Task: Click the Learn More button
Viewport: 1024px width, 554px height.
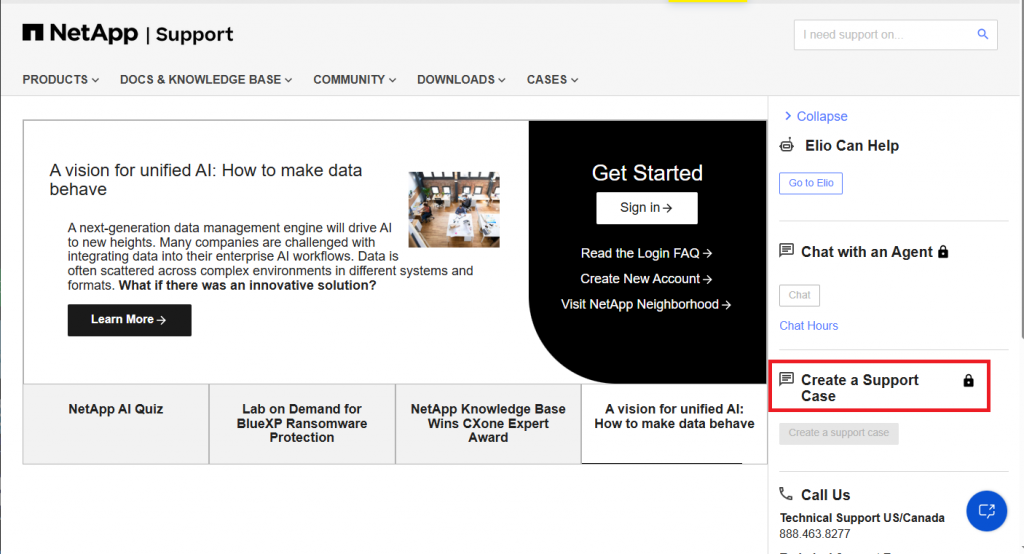Action: pyautogui.click(x=129, y=320)
